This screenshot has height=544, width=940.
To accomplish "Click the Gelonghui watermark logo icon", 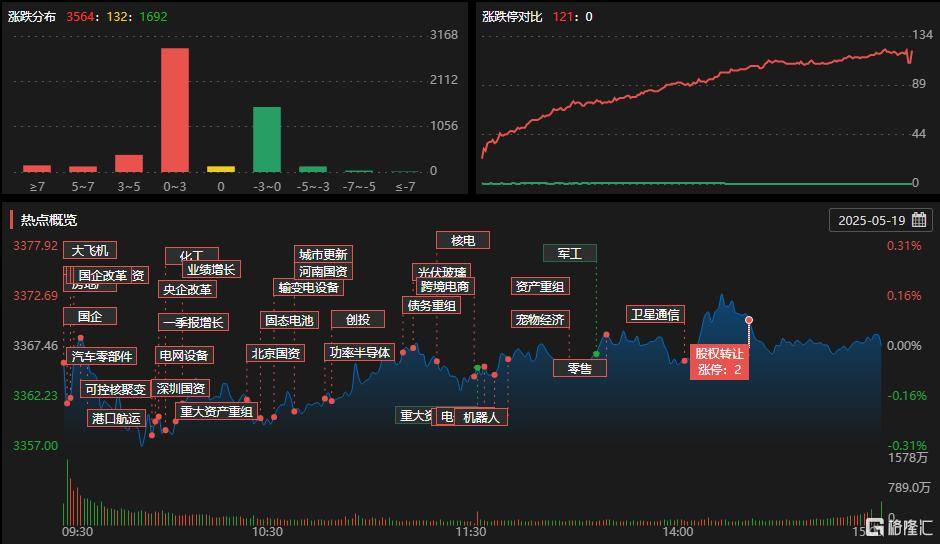I will coord(875,527).
